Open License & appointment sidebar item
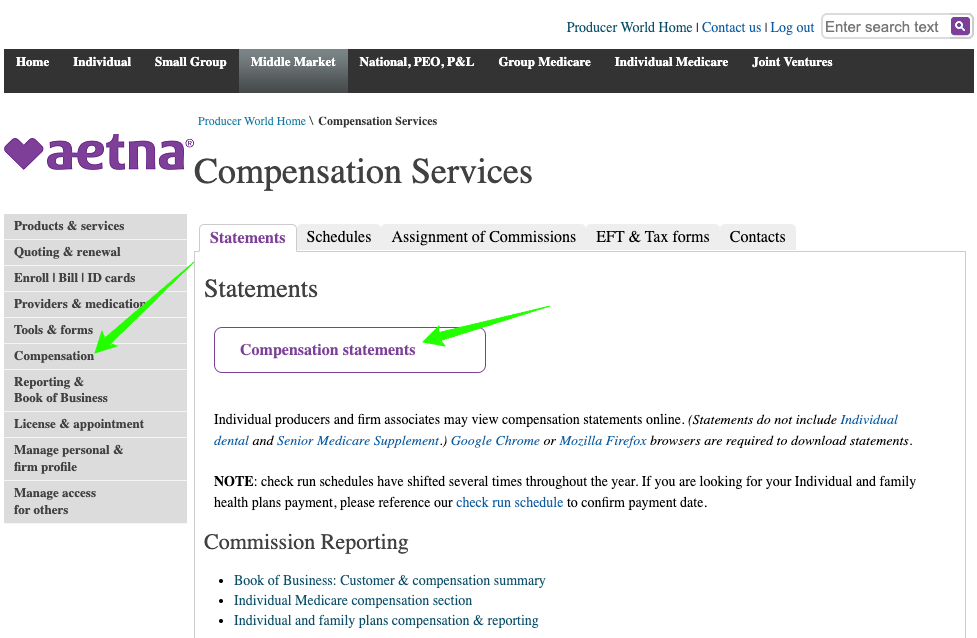The height and width of the screenshot is (638, 977). (95, 424)
